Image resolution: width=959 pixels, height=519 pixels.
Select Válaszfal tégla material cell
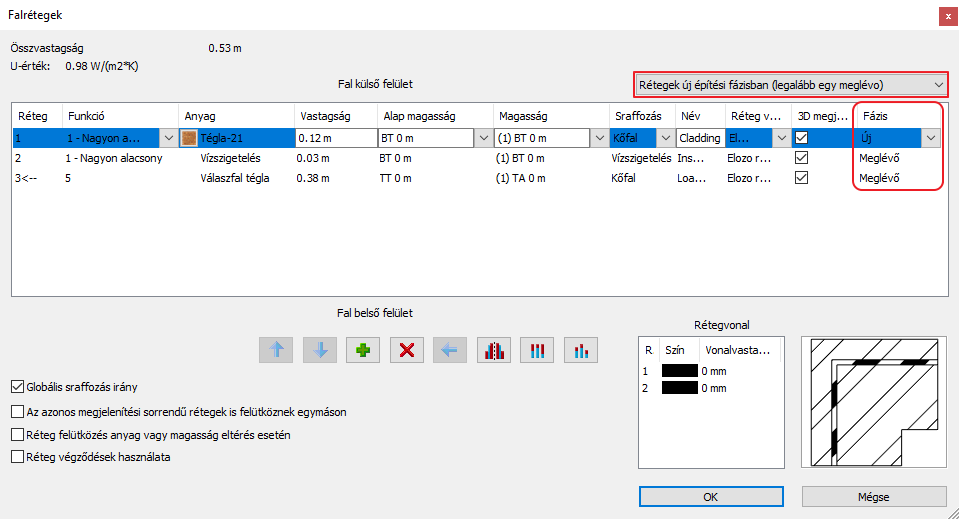[234, 178]
